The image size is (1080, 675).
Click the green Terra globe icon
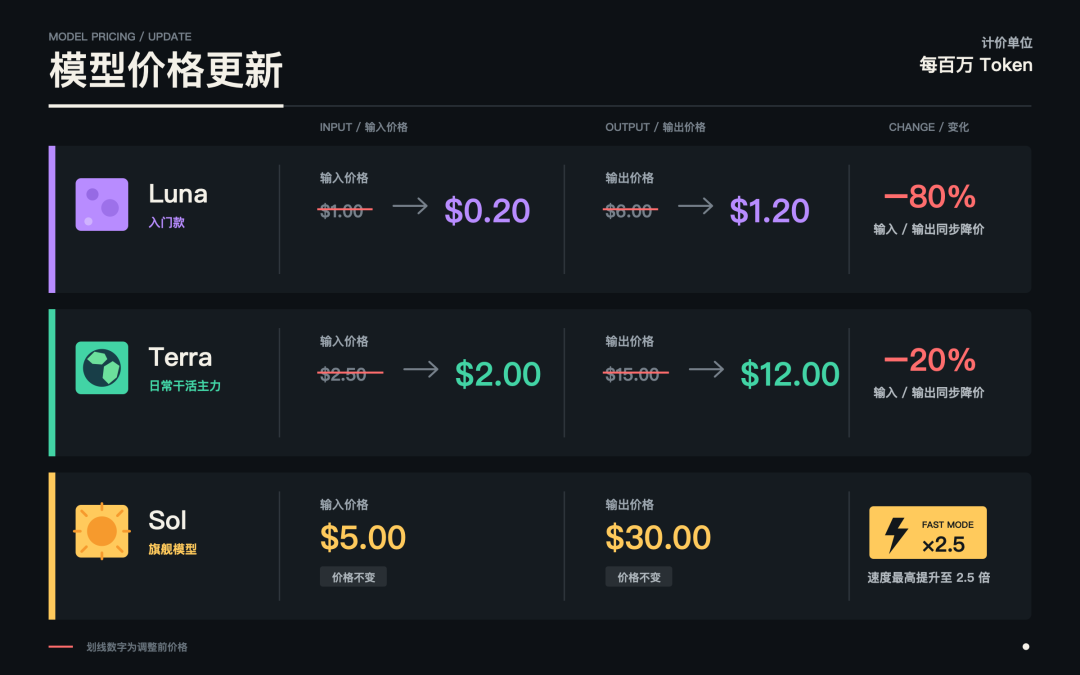(102, 368)
